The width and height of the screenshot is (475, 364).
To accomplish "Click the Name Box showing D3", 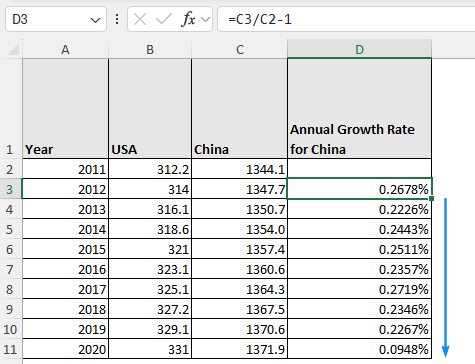I will pos(56,19).
